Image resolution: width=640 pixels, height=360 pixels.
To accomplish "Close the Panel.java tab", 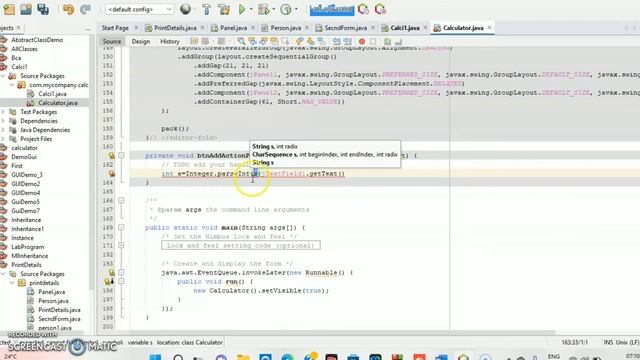I will point(253,28).
